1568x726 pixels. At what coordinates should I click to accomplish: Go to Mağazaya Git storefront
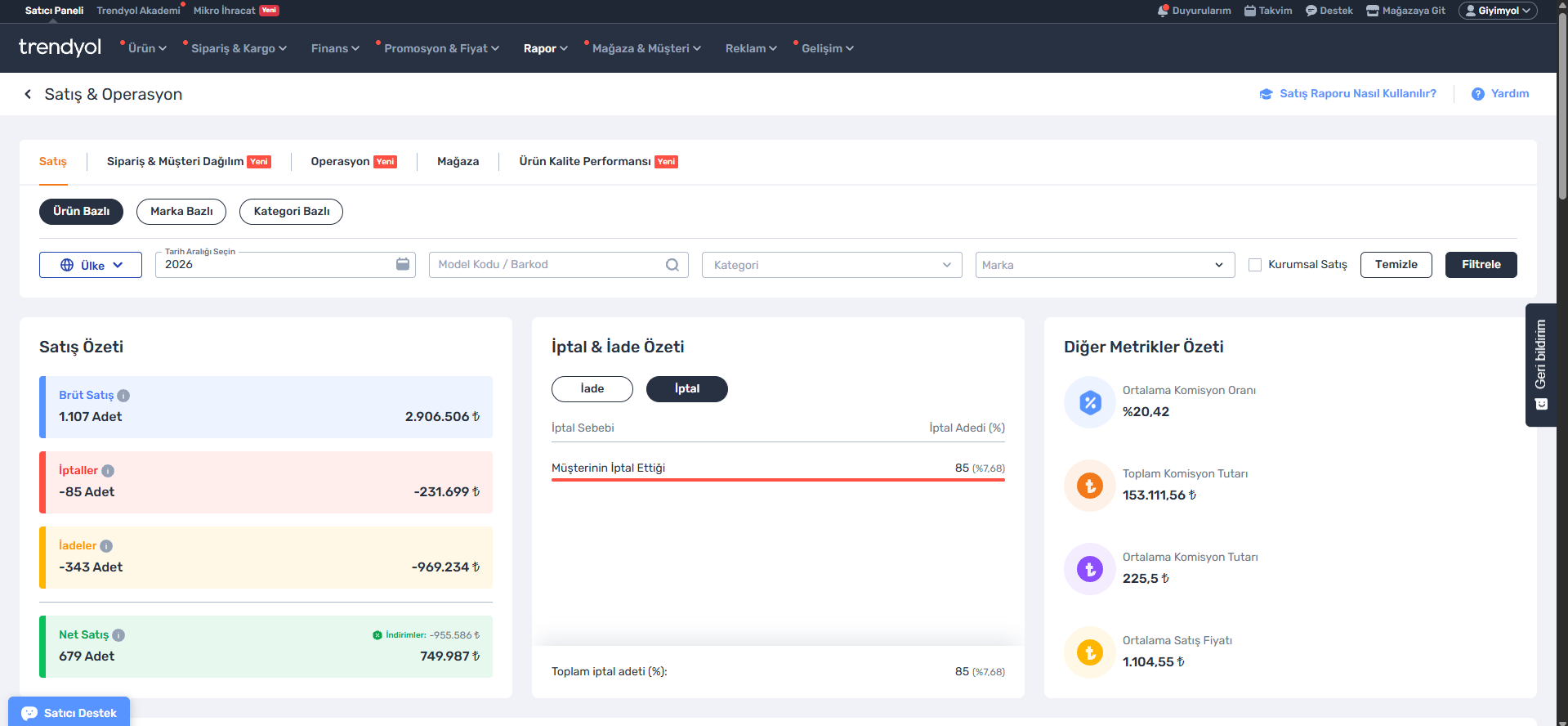pos(1405,11)
